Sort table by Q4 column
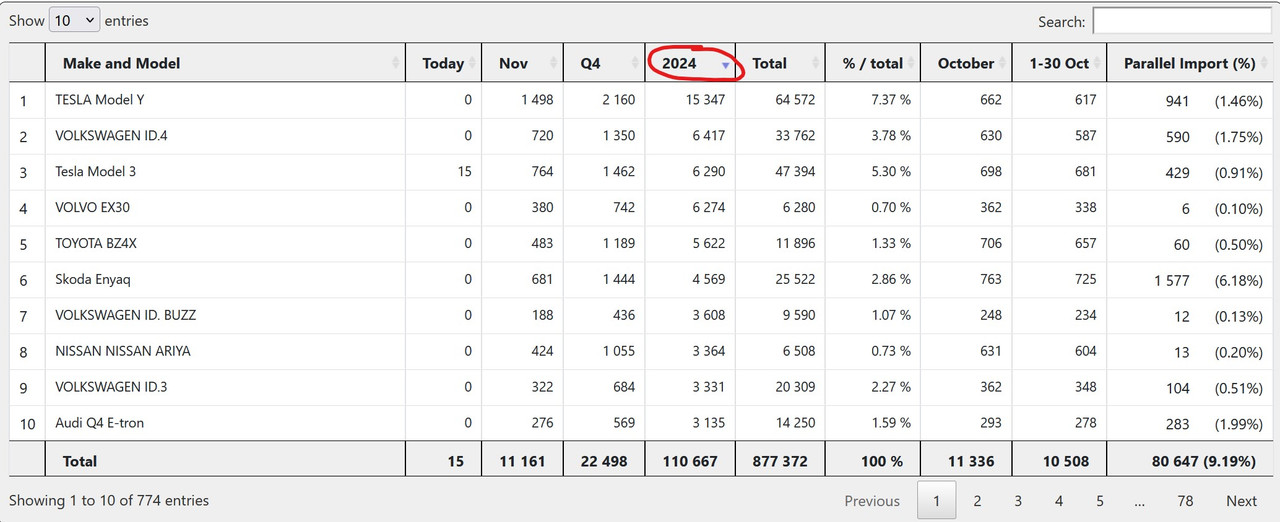Screen dimensions: 1280x522 604,63
